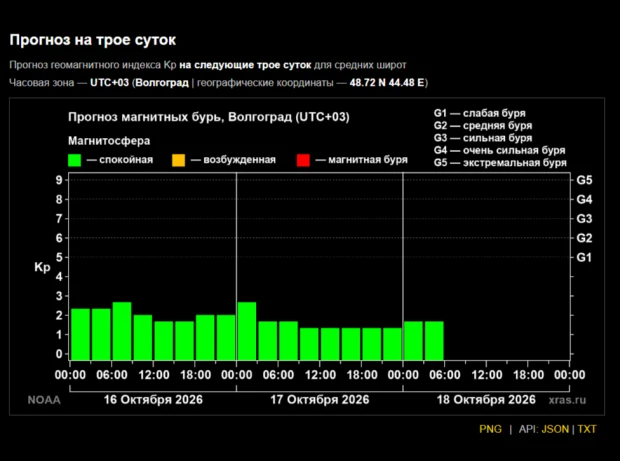Click the red 'магнитная буря' legend swatch
Viewport: 620px width, 461px height.
pyautogui.click(x=303, y=160)
